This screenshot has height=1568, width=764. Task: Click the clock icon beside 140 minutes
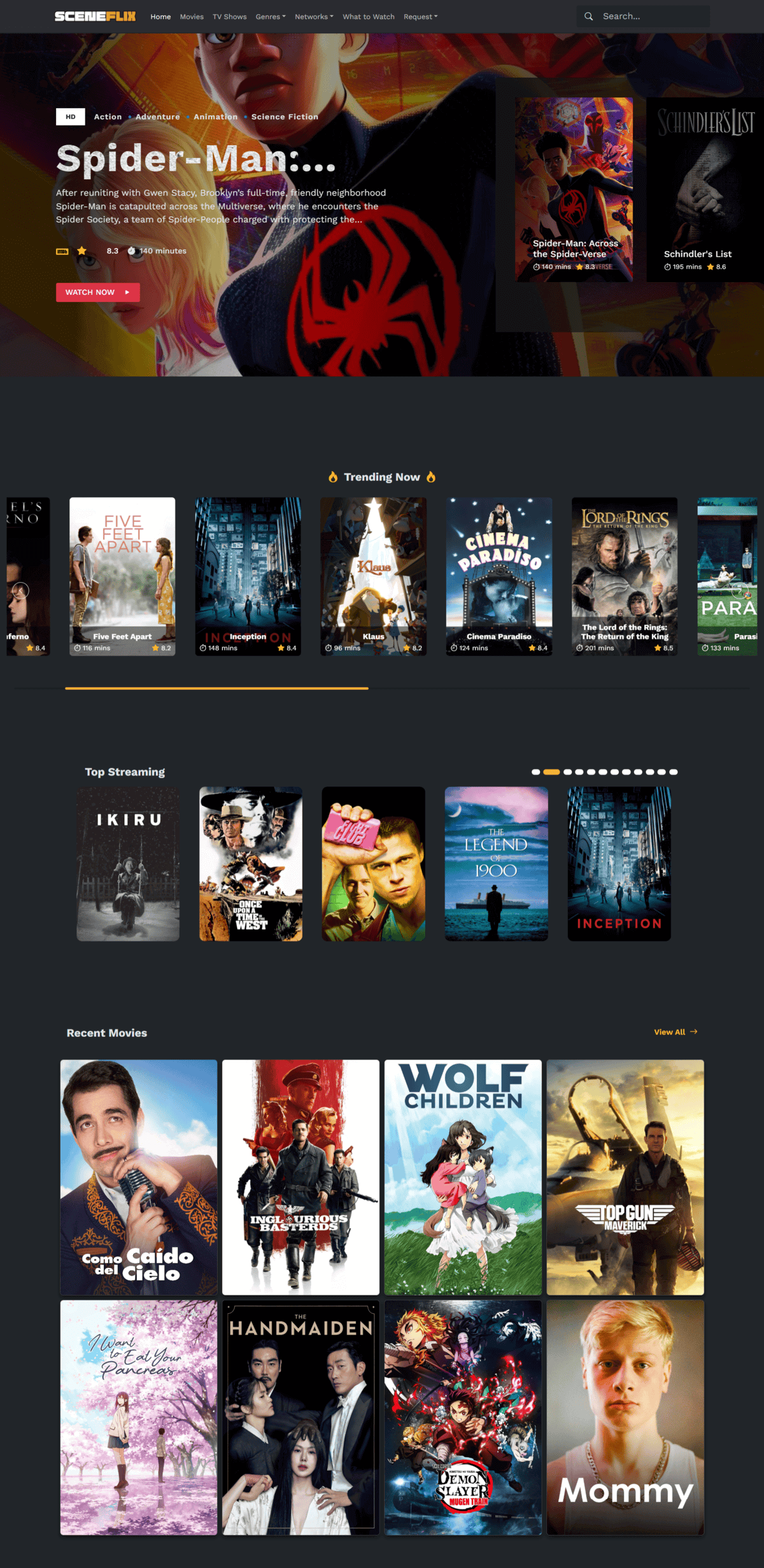132,251
